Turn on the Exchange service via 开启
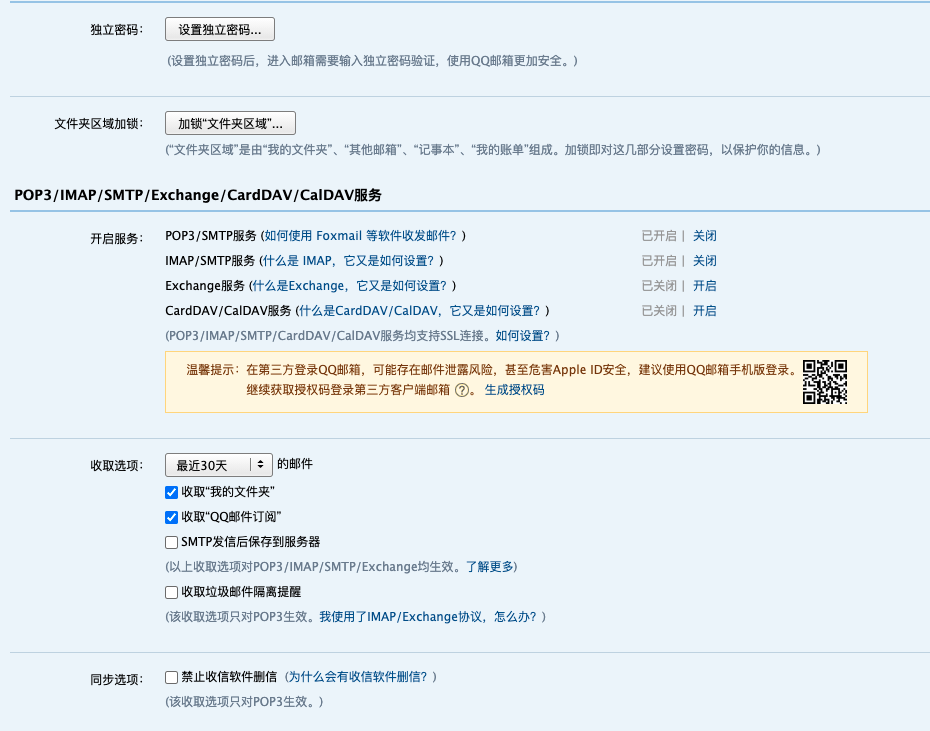This screenshot has width=930, height=731. 705,285
